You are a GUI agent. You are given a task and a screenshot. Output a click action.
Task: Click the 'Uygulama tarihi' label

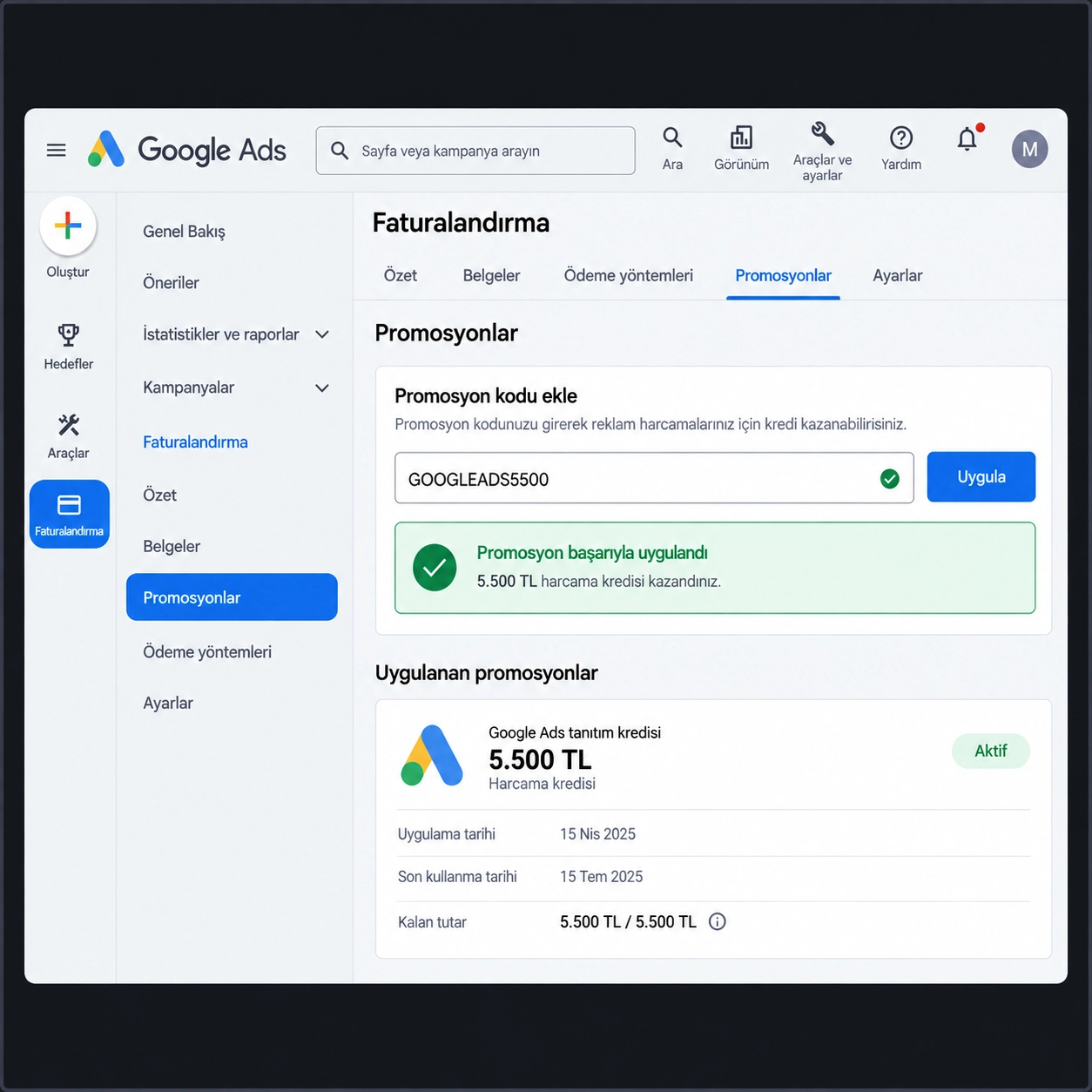coord(447,834)
